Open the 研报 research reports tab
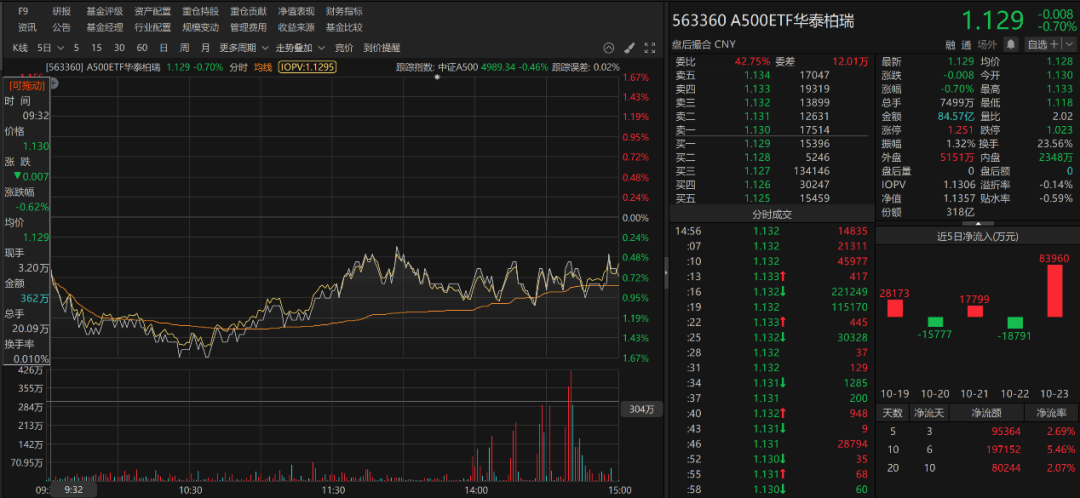Viewport: 1080px width, 498px height. pos(61,11)
